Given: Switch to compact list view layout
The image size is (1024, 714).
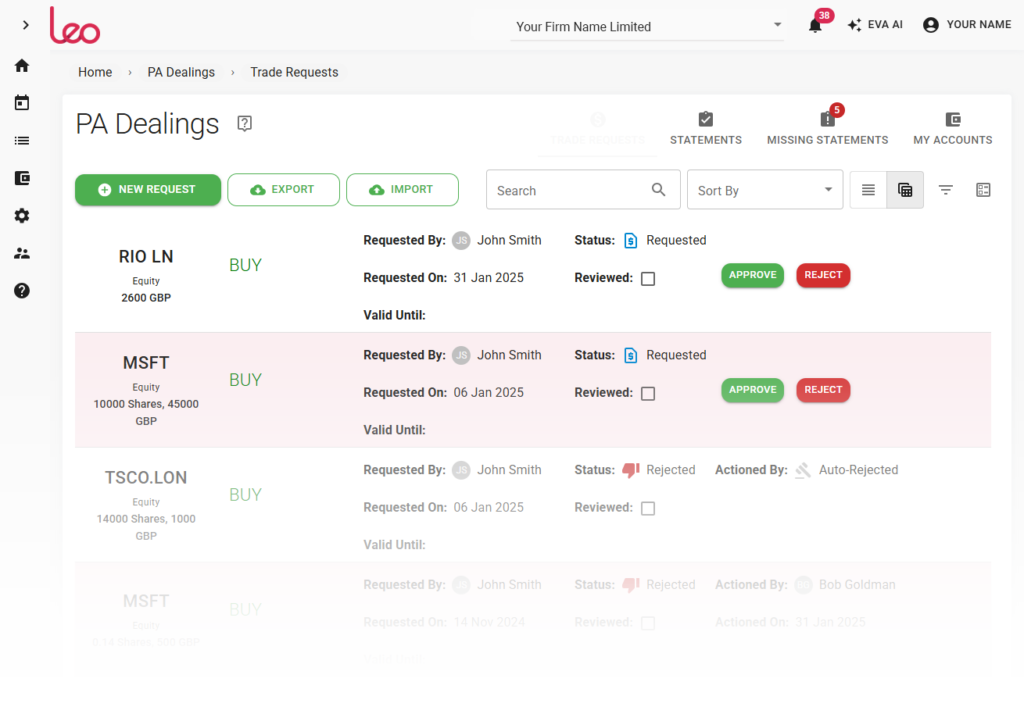Looking at the screenshot, I should (x=867, y=189).
